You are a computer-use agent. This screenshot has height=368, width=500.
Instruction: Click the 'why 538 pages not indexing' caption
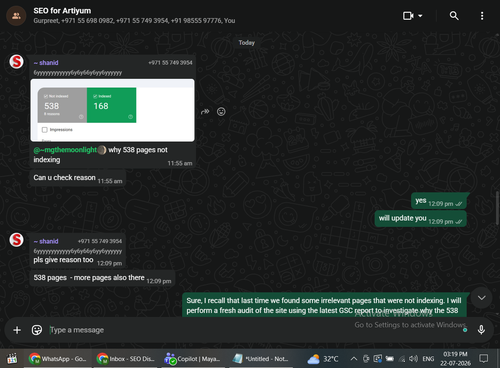coord(101,155)
